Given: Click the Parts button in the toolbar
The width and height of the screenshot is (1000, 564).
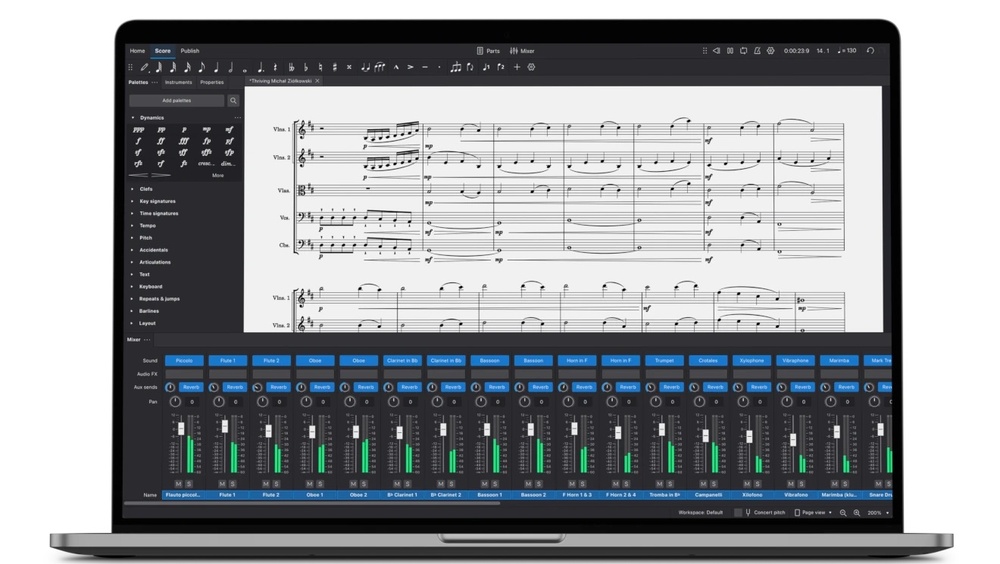Looking at the screenshot, I should [488, 51].
